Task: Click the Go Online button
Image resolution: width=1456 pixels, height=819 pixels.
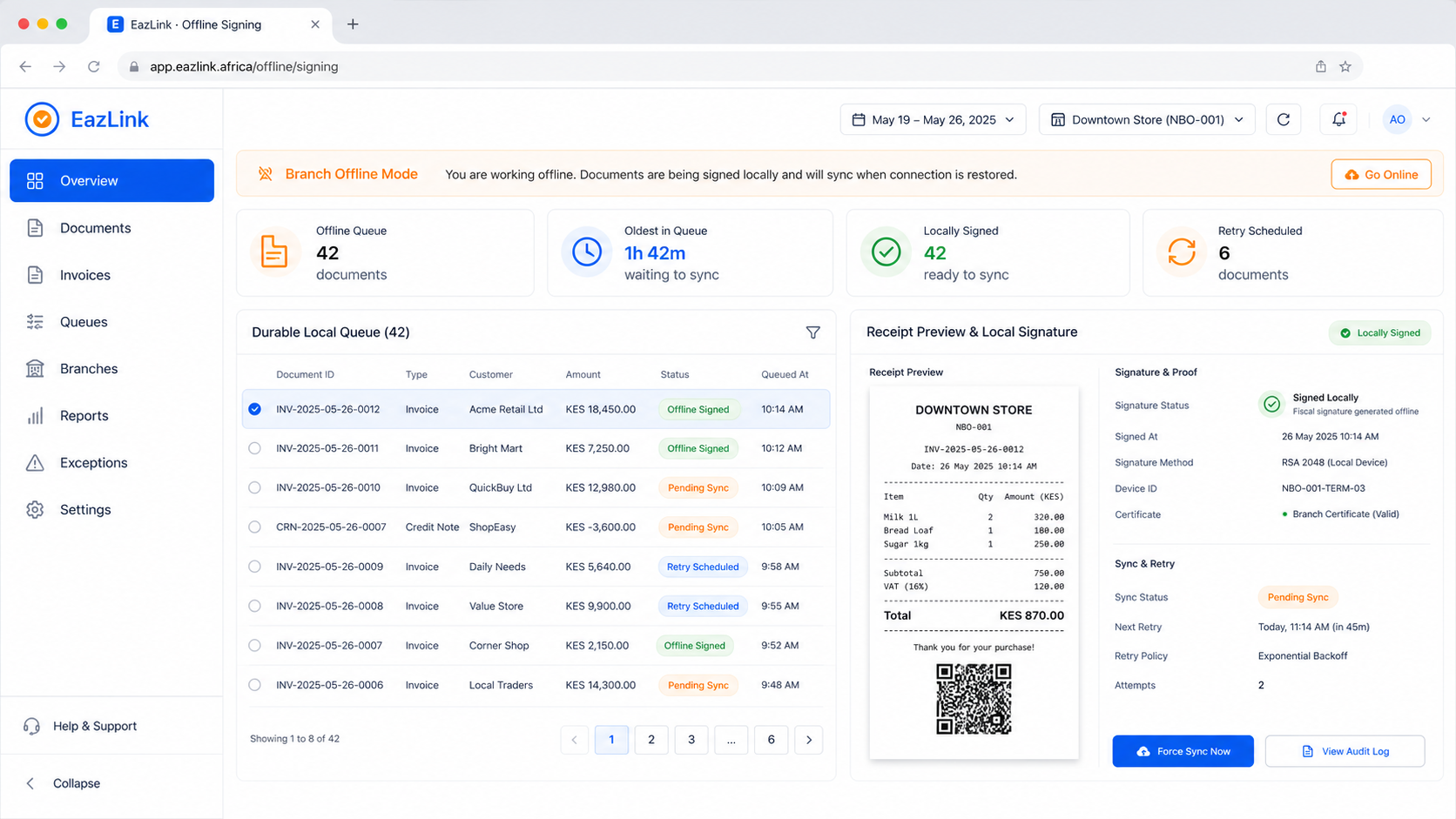Action: click(x=1381, y=174)
